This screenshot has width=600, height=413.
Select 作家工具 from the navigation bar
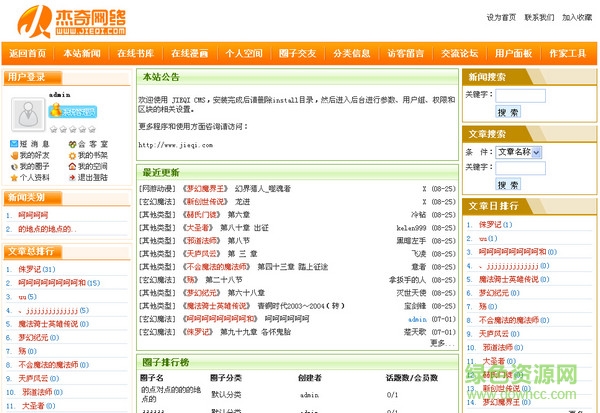pyautogui.click(x=568, y=53)
